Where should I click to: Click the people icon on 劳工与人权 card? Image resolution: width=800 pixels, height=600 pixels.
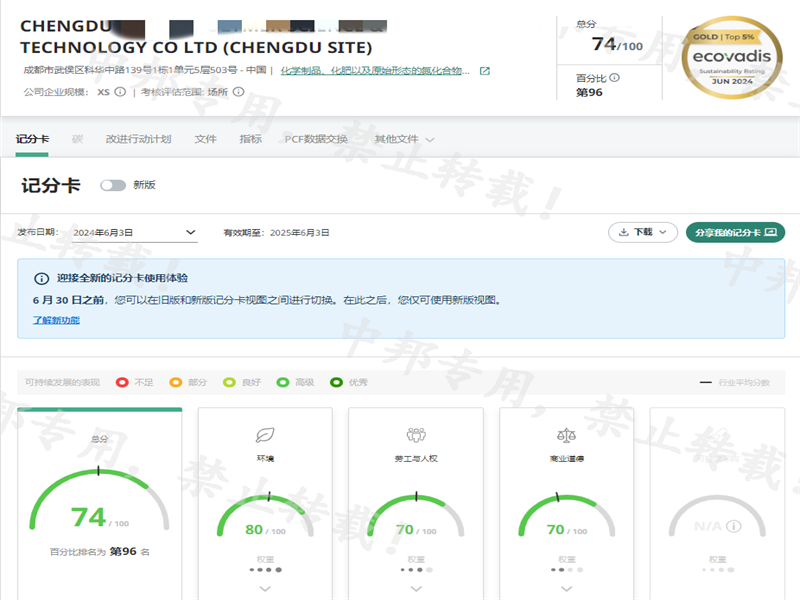tap(416, 435)
